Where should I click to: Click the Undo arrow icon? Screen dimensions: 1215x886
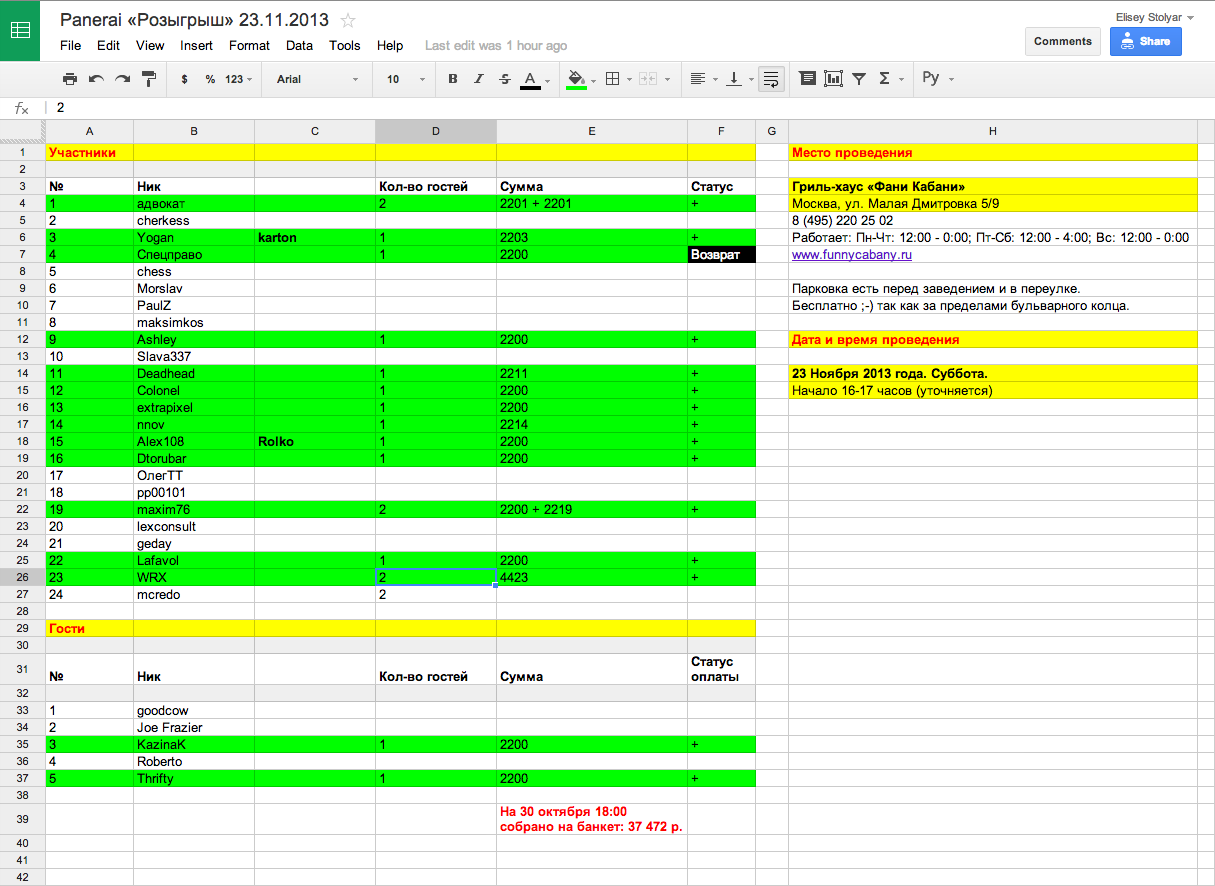[96, 79]
